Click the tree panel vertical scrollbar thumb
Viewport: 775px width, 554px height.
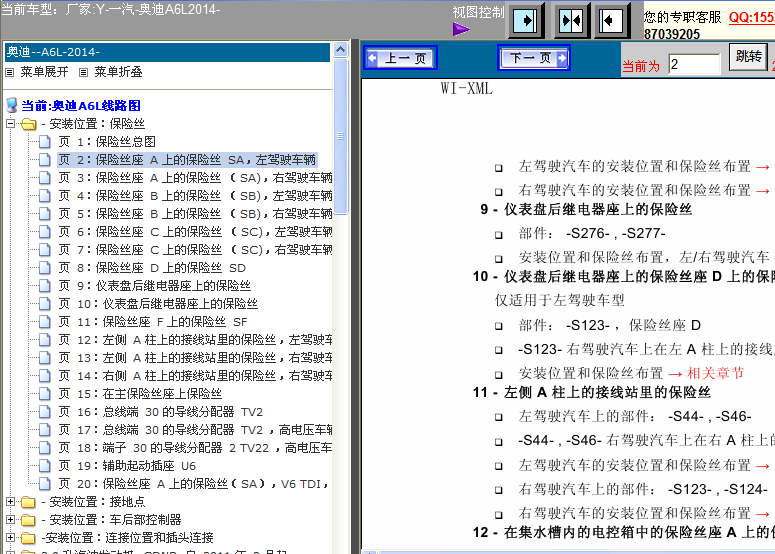[340, 136]
